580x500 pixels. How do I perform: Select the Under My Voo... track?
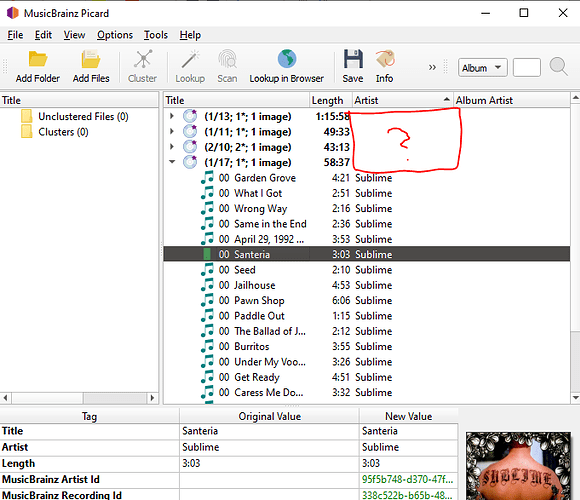(367, 362)
